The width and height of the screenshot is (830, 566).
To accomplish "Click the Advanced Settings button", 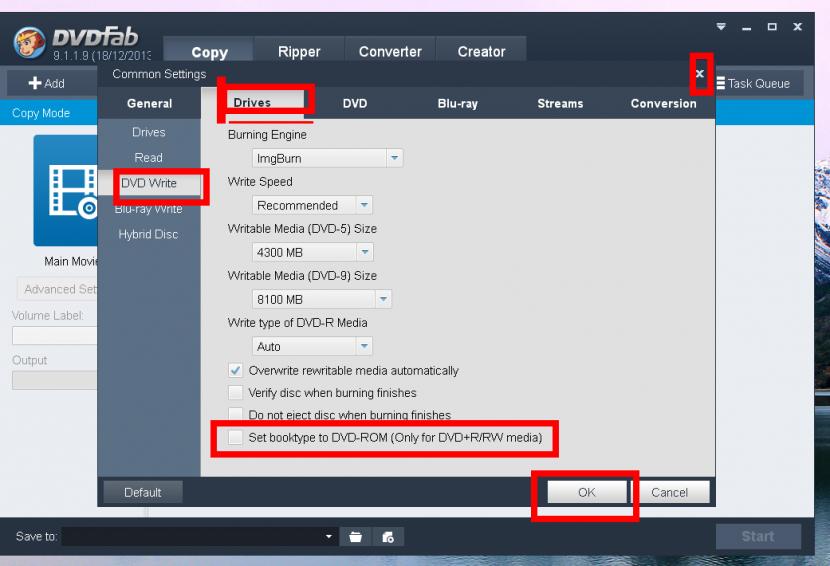I will coord(57,289).
